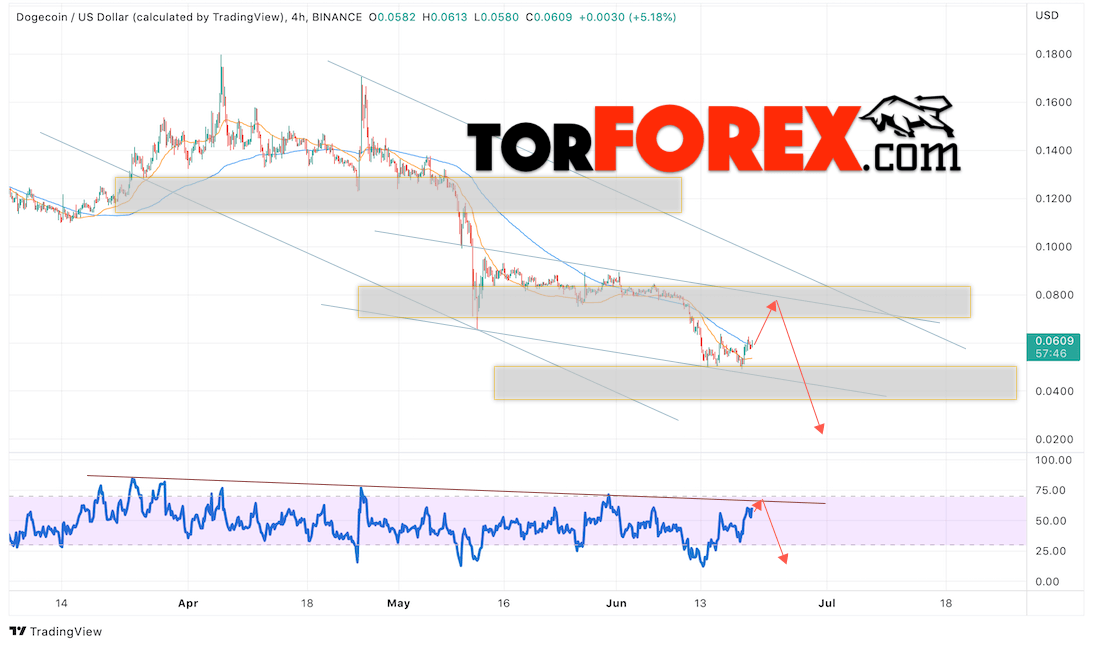This screenshot has height=647, width=1093.
Task: Click the 18 date label after Jul
Action: pyautogui.click(x=945, y=603)
